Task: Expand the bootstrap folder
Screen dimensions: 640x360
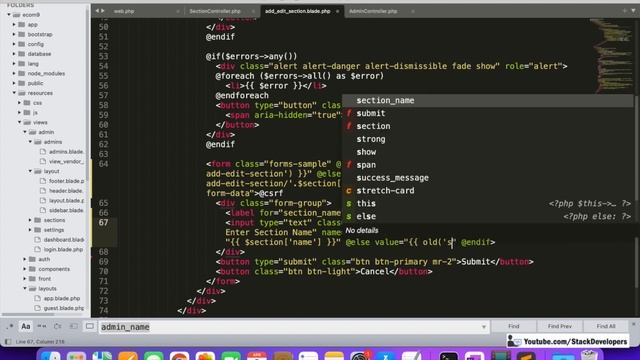Action: [14, 34]
